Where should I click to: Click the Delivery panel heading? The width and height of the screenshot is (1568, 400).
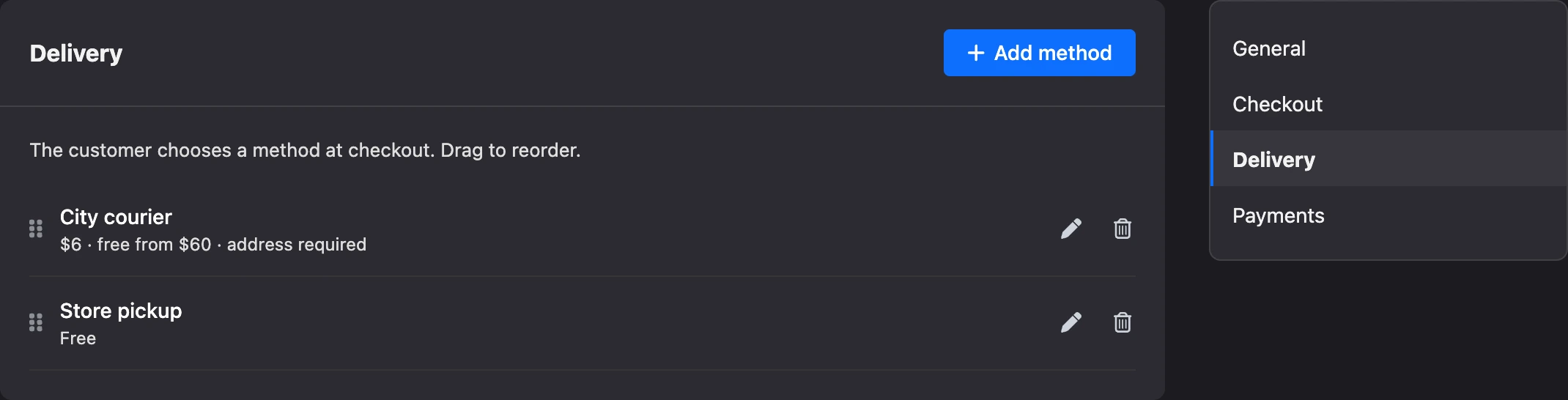76,53
